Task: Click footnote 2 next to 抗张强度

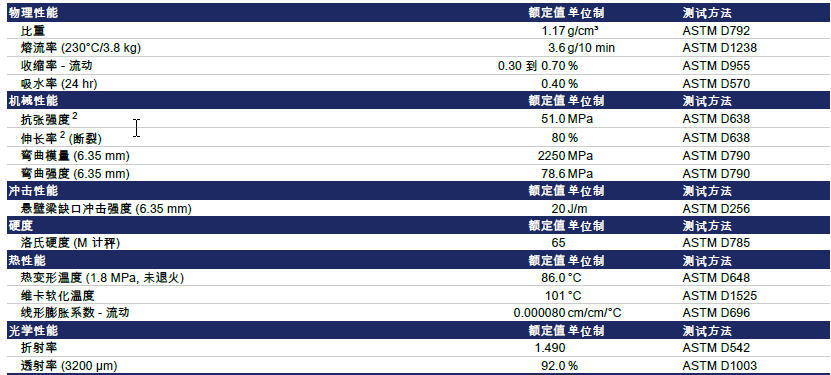Action: coord(75,116)
